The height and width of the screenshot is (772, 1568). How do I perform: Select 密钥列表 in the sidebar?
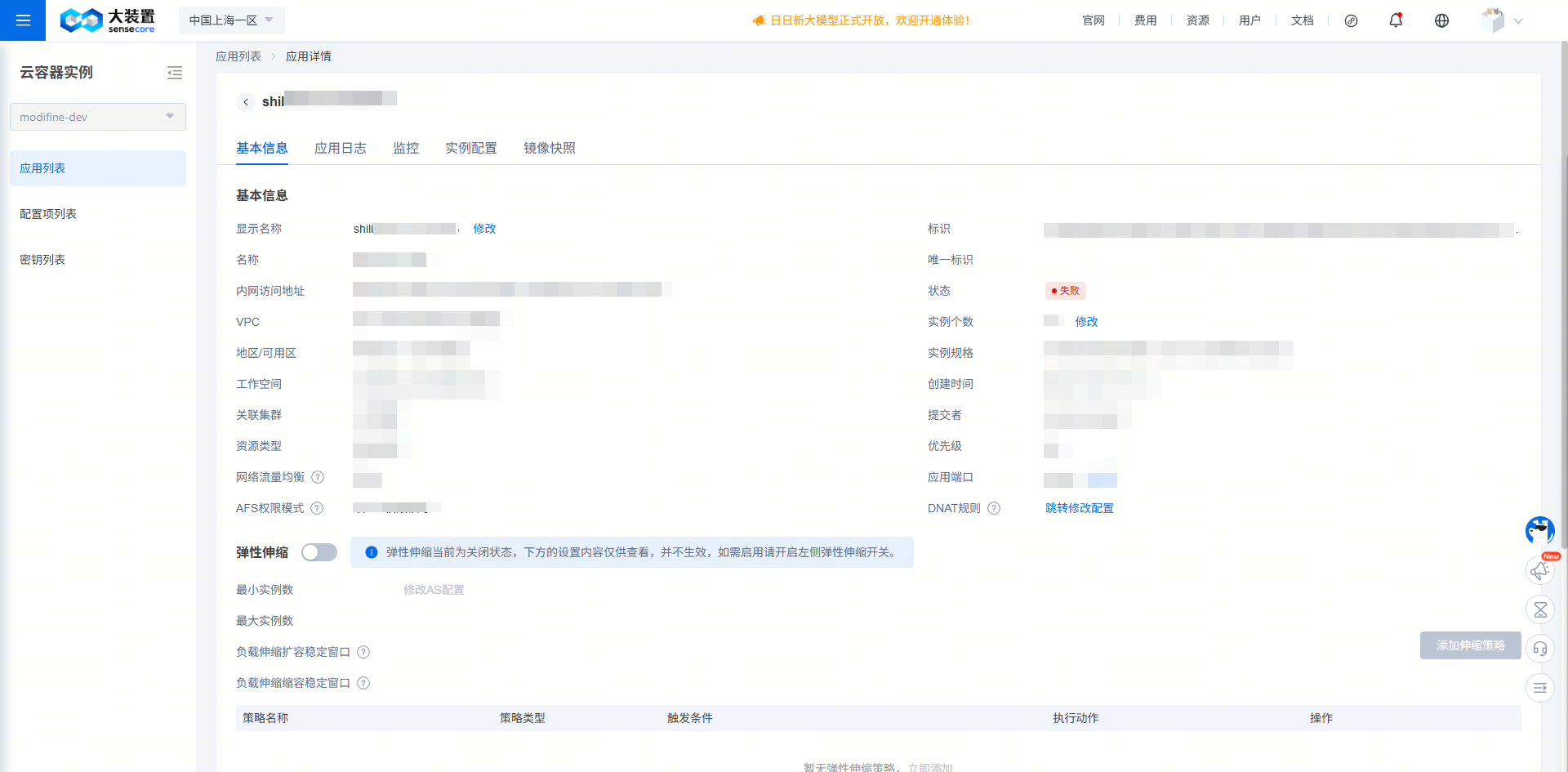pyautogui.click(x=42, y=260)
